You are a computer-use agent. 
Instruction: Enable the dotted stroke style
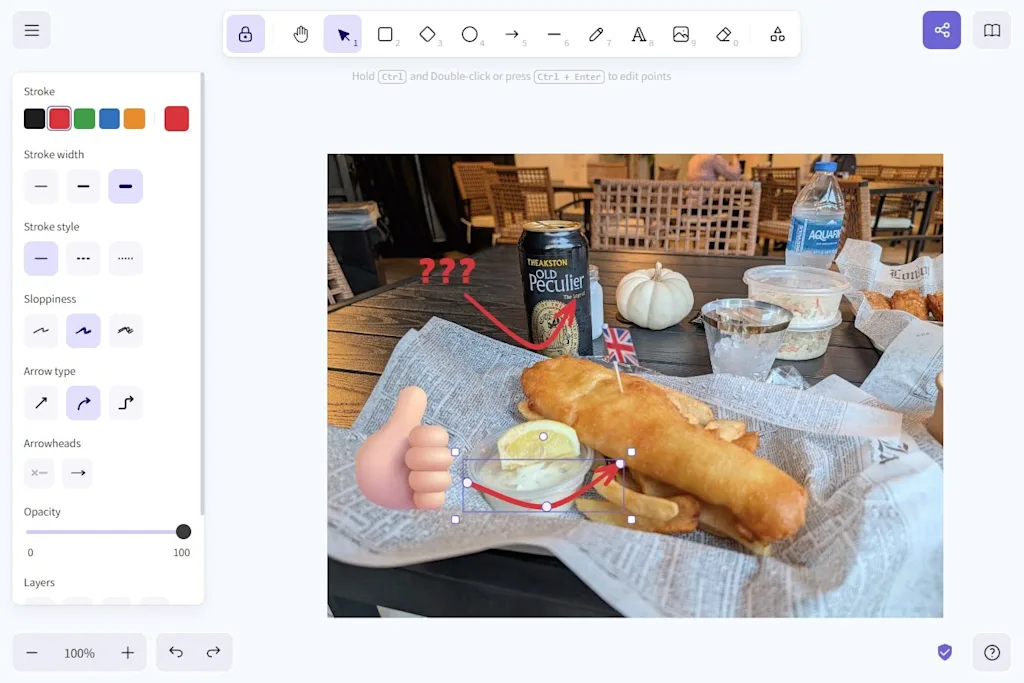click(125, 258)
